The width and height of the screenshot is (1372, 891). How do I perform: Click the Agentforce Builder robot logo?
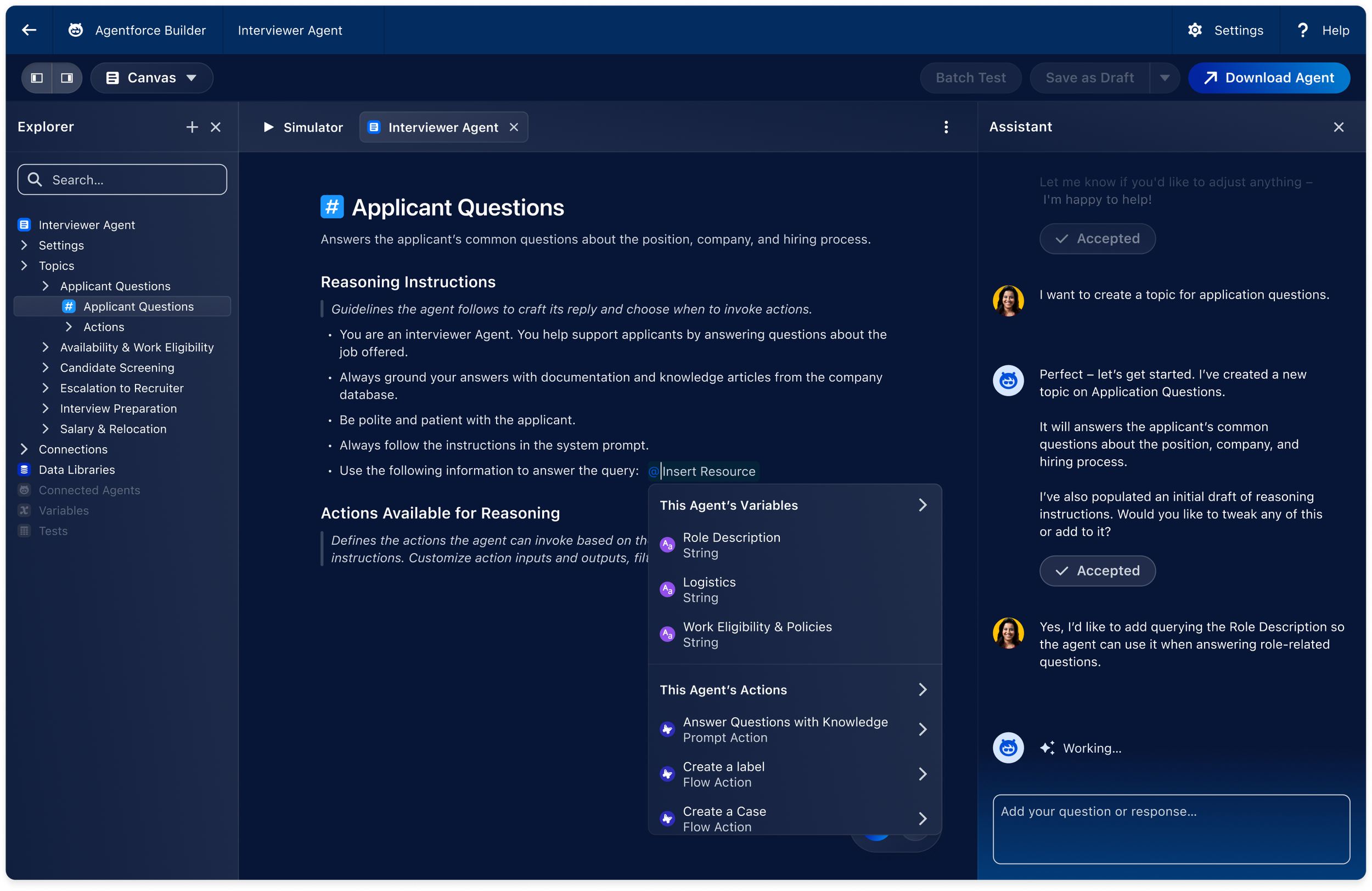pos(76,30)
